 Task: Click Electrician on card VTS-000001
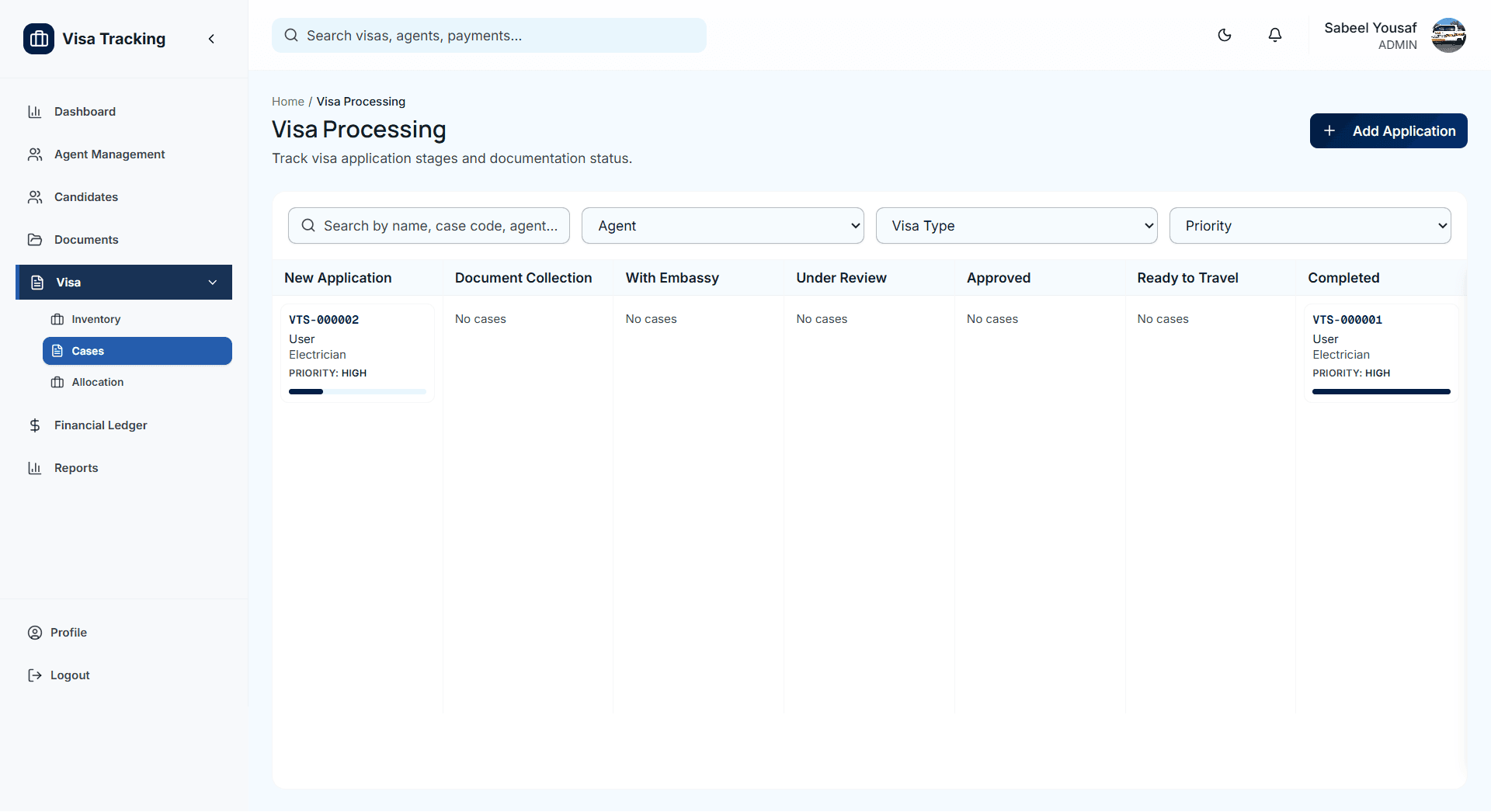click(x=1341, y=355)
